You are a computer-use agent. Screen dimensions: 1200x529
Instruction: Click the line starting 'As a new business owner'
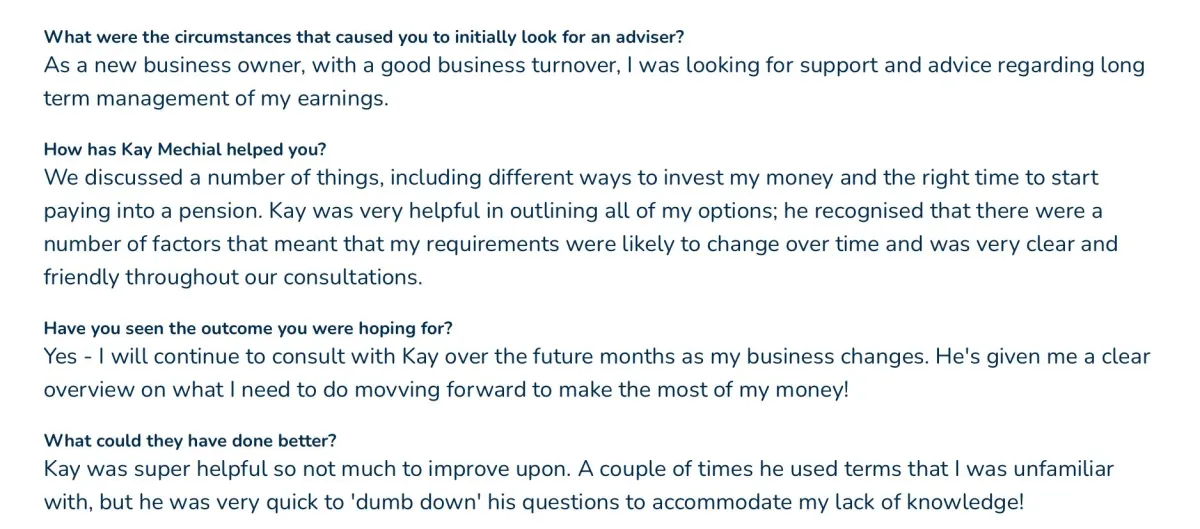(594, 66)
